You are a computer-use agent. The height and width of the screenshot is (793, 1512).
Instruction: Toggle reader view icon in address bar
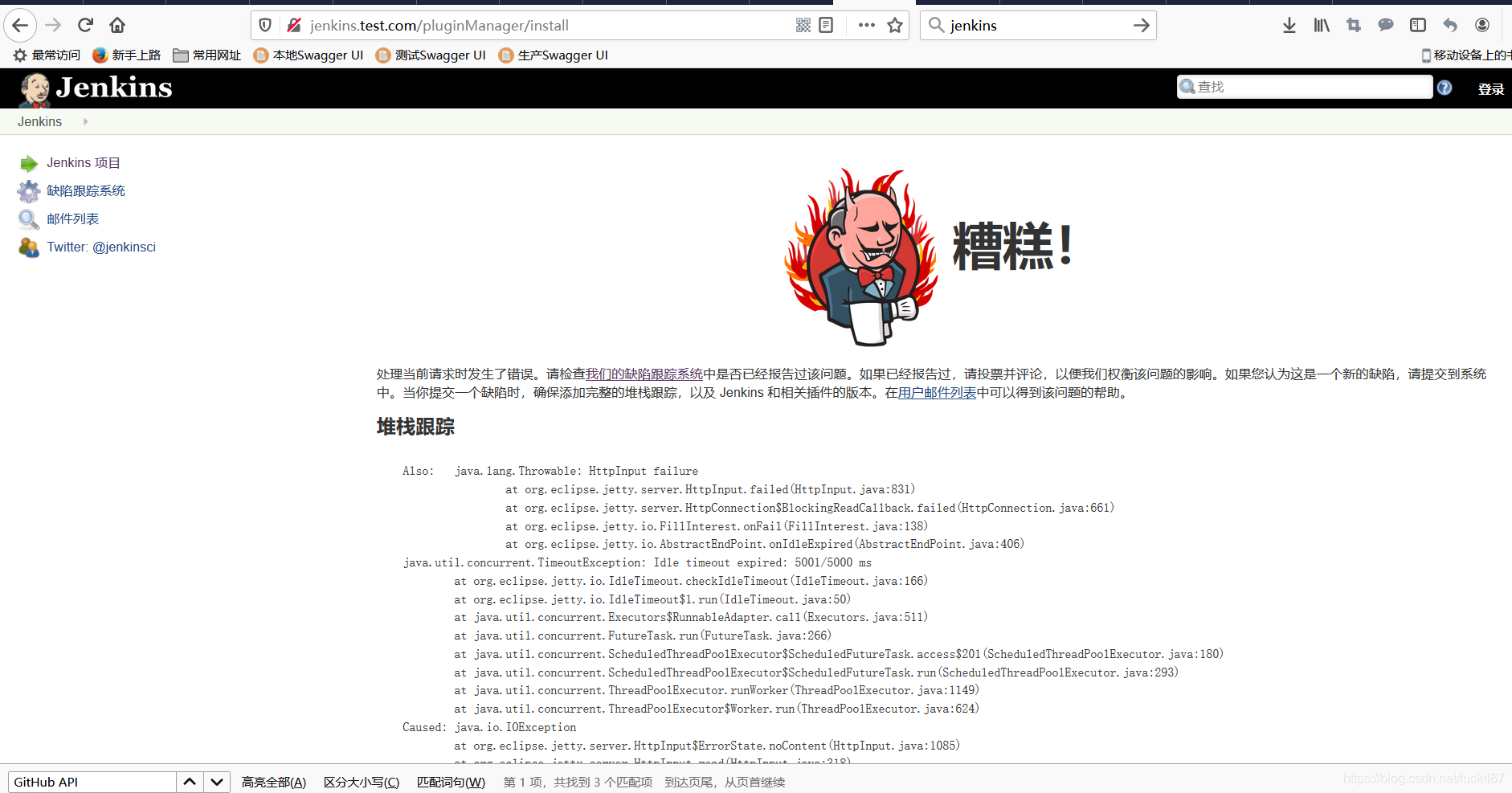pos(826,26)
